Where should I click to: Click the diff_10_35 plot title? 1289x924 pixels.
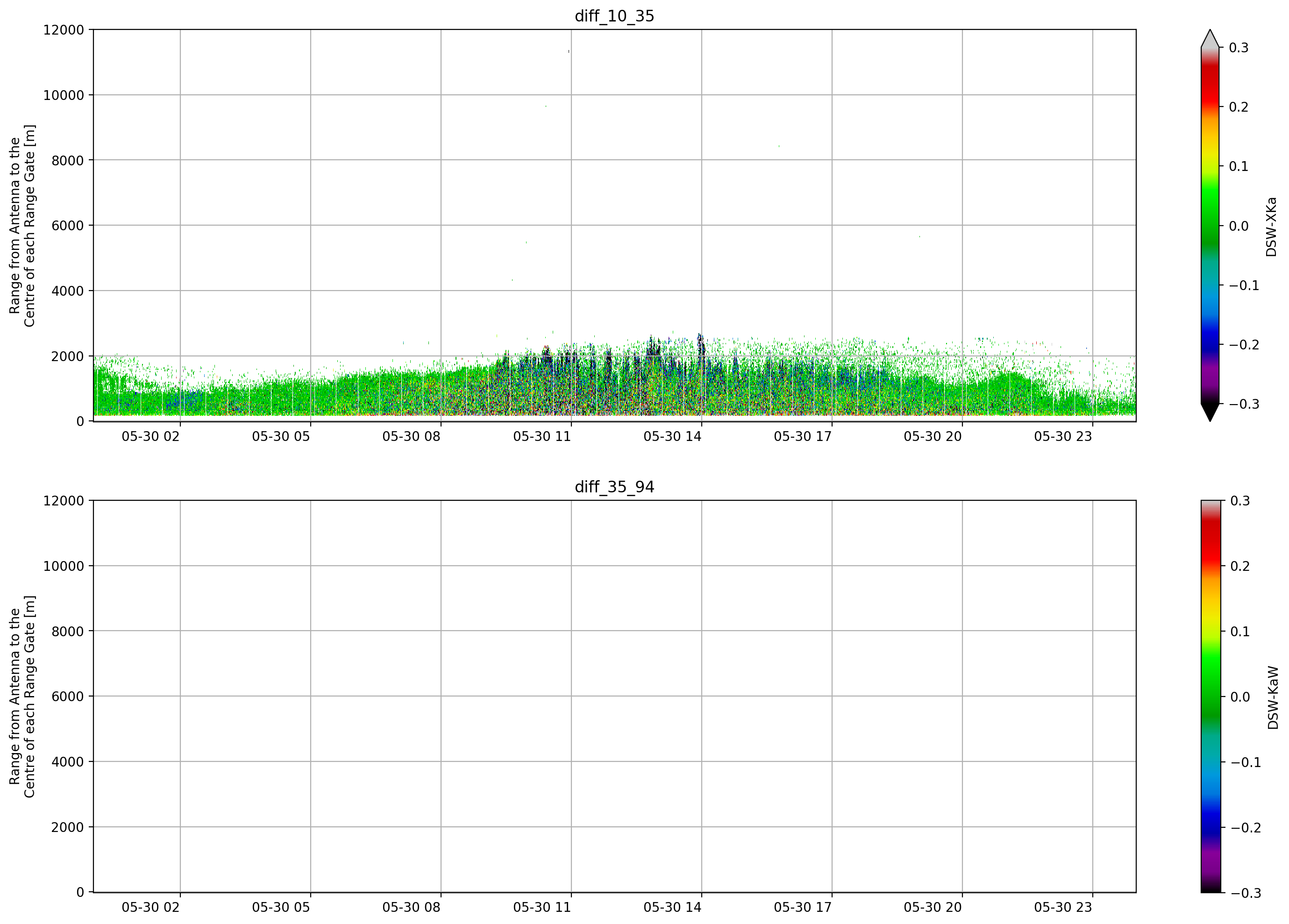point(614,16)
